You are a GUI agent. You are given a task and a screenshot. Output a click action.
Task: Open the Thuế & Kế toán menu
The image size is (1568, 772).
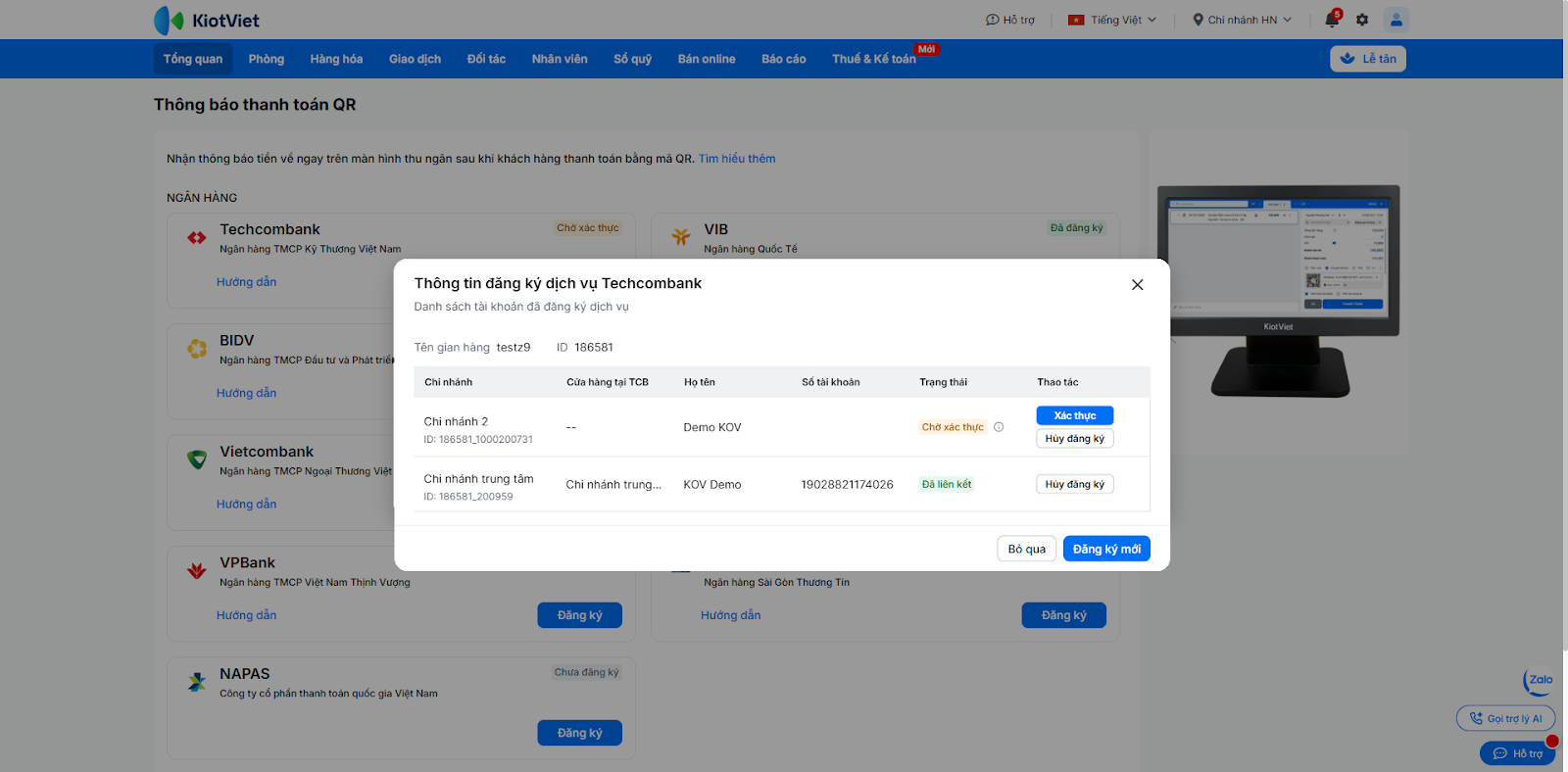[874, 59]
